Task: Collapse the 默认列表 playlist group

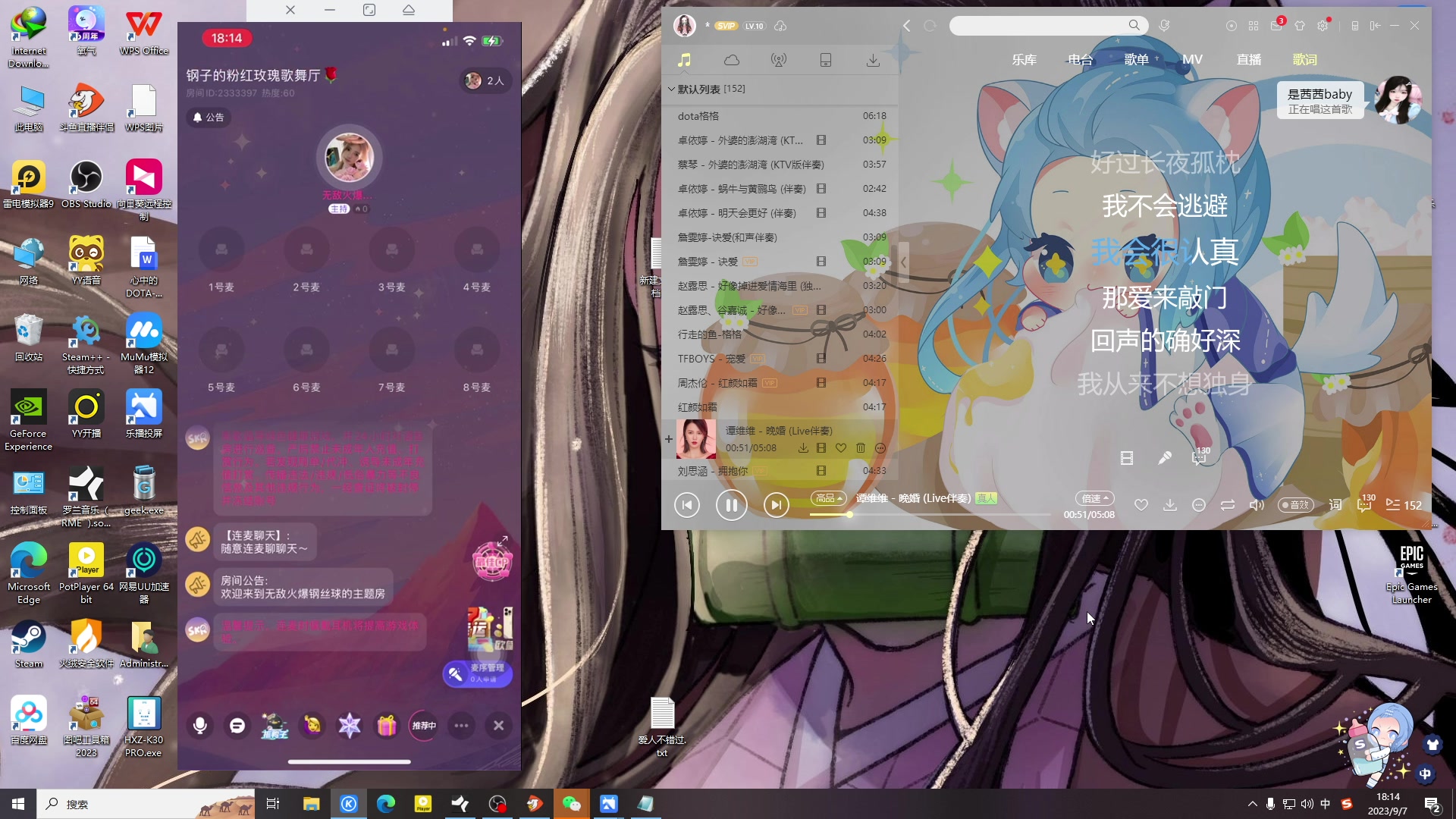Action: tap(671, 89)
